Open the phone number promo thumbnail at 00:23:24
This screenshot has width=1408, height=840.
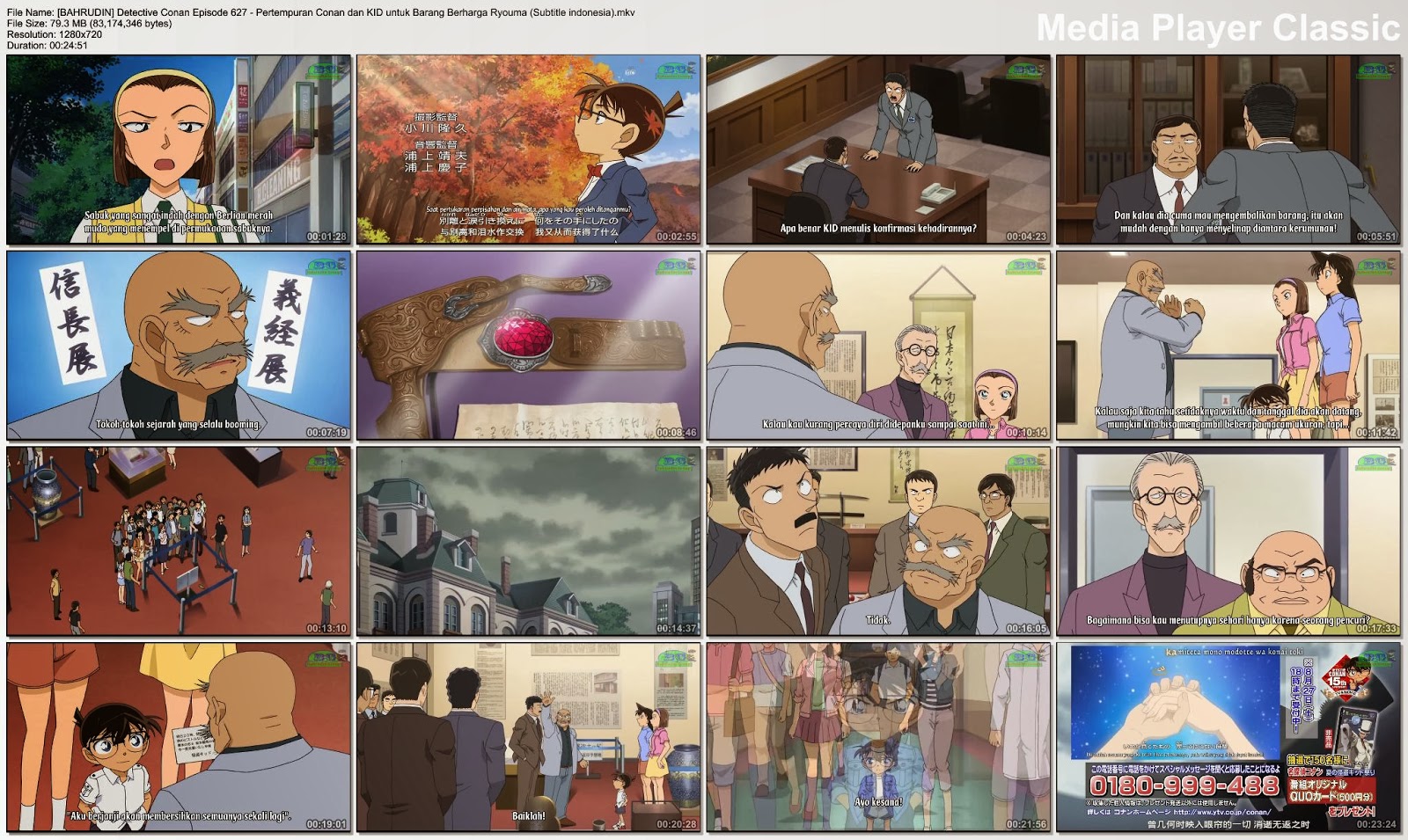[x=1228, y=737]
